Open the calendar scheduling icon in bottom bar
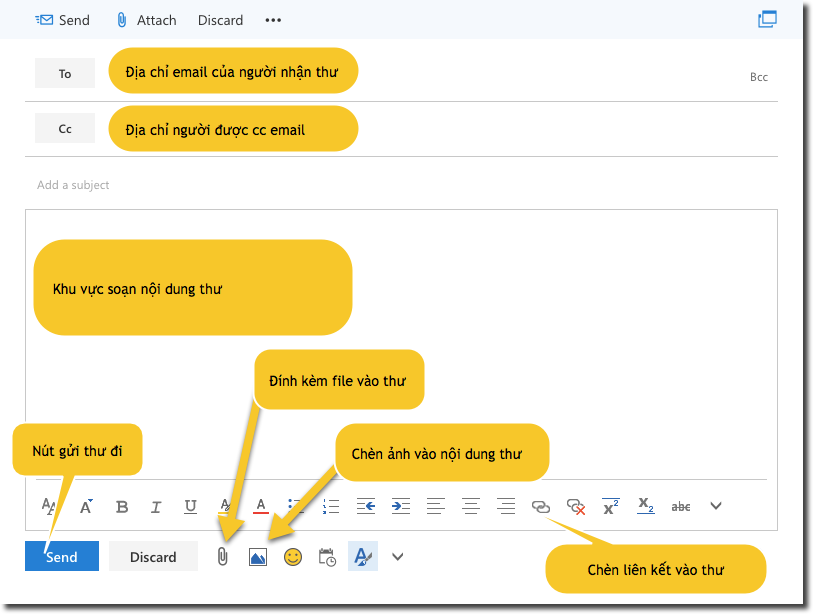The height and width of the screenshot is (614, 813). pyautogui.click(x=327, y=557)
